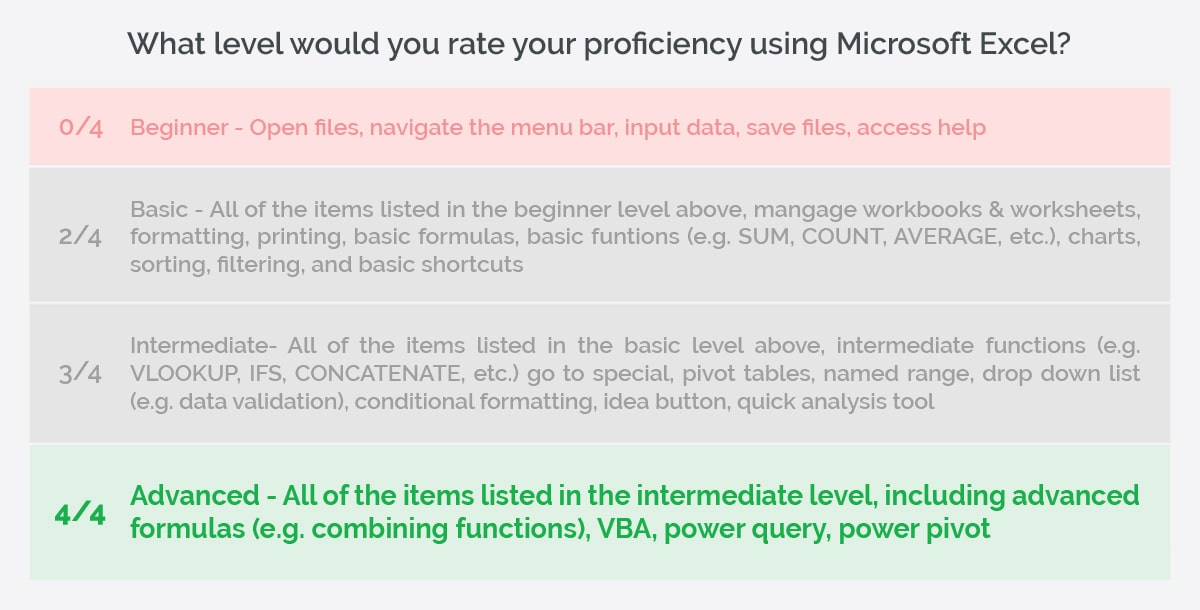Click the Microsoft Excel proficiency question heading
Image resolution: width=1200 pixels, height=610 pixels.
tap(600, 45)
